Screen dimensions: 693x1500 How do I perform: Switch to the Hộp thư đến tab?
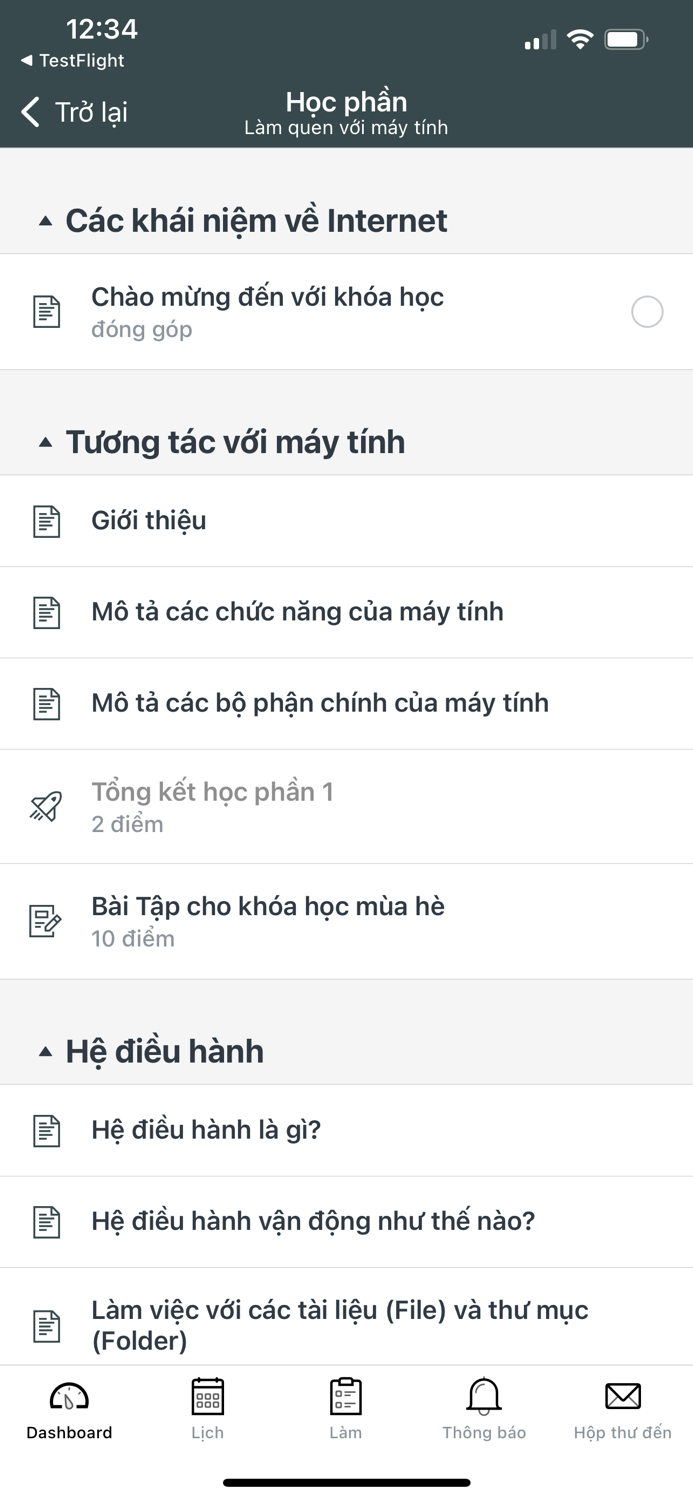tap(622, 1410)
